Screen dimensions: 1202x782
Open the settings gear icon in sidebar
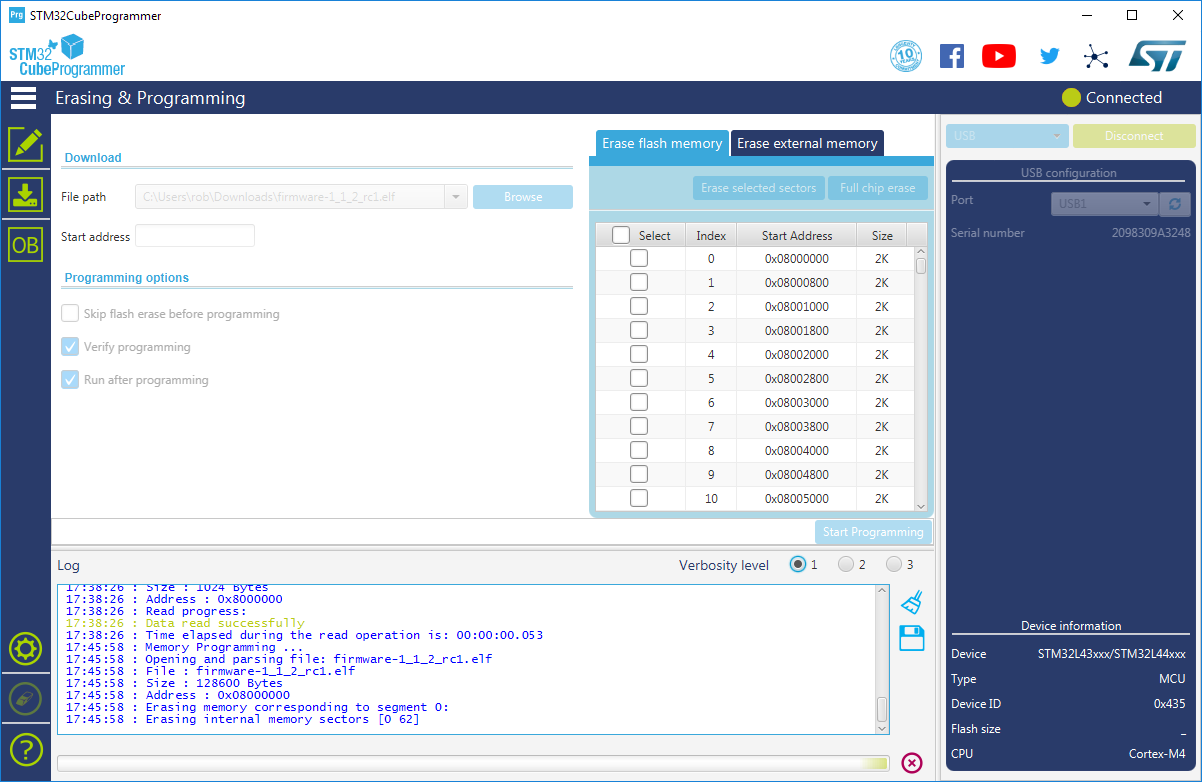pyautogui.click(x=25, y=649)
